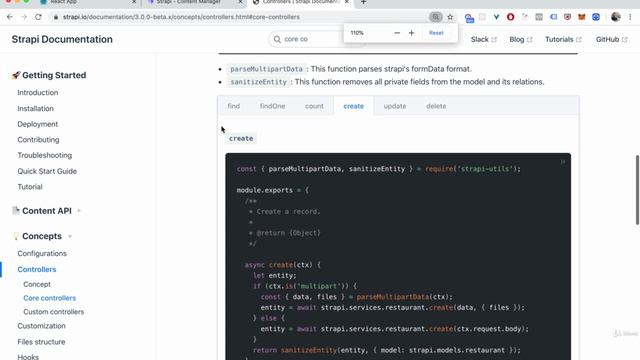640x360 pixels.
Task: Expand the Content API section arrow
Action: coord(79,211)
